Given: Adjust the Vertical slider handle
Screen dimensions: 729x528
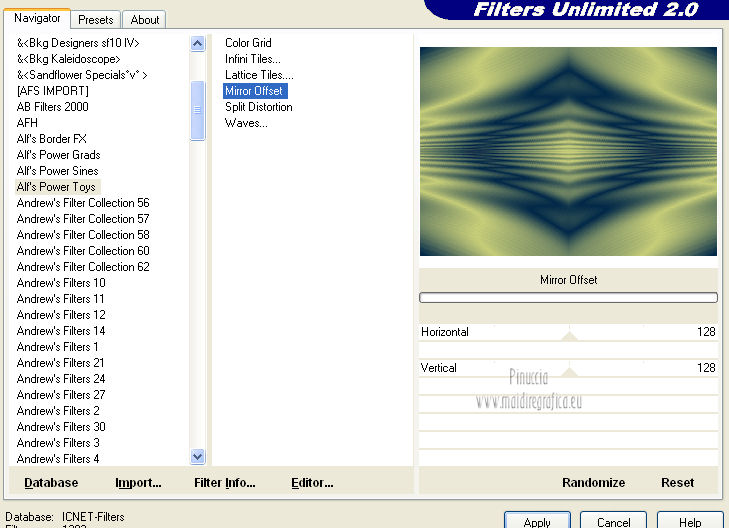Looking at the screenshot, I should (x=569, y=371).
